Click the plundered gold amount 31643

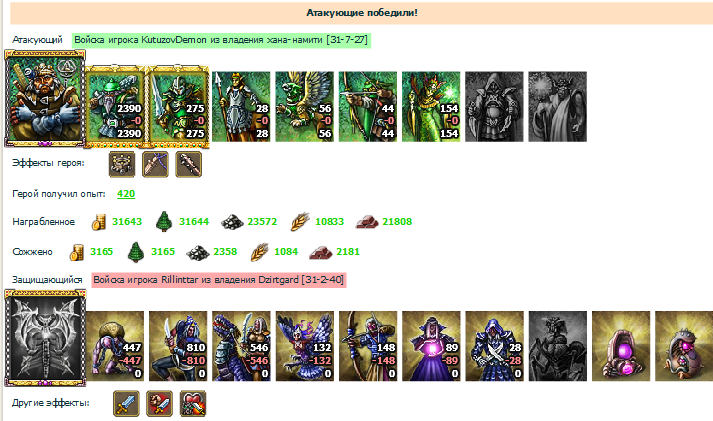[127, 222]
